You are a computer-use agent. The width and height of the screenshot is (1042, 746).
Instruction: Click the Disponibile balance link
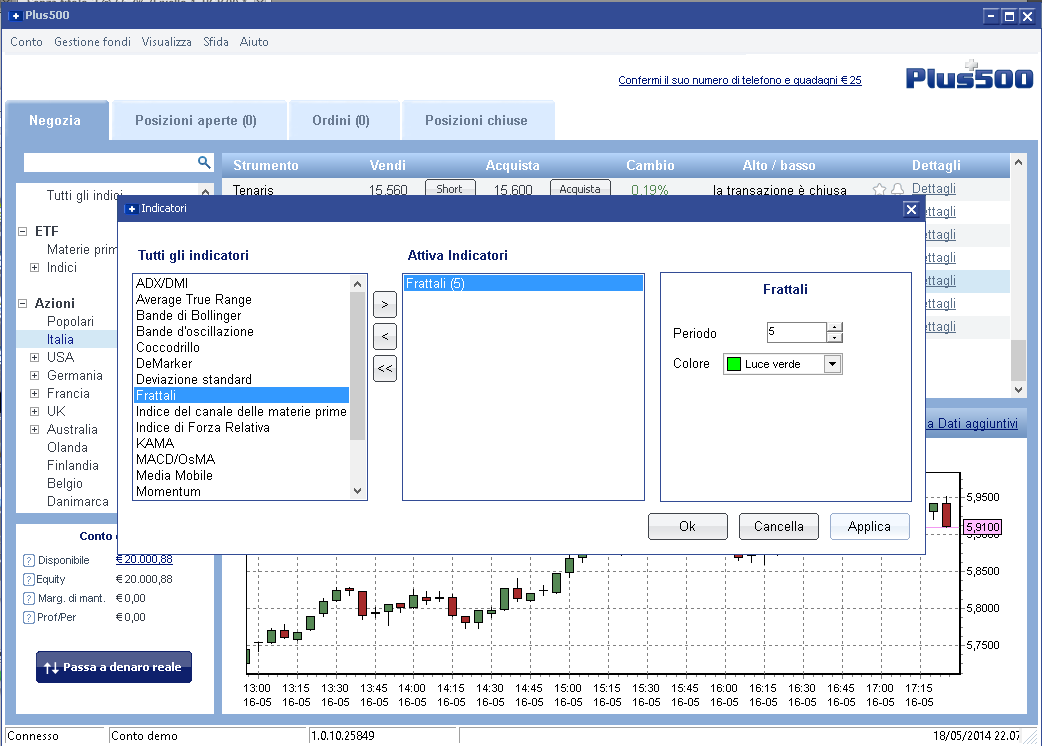click(x=144, y=559)
